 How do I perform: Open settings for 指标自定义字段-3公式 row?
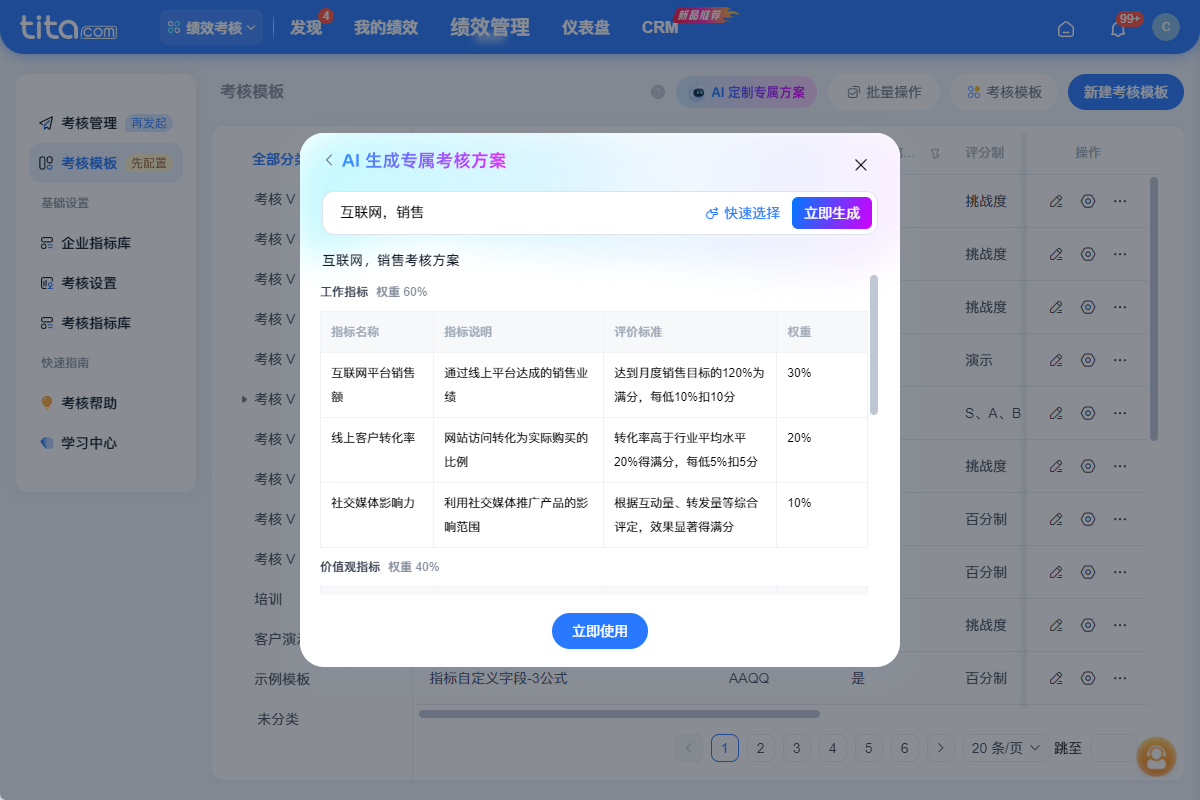pos(1088,678)
